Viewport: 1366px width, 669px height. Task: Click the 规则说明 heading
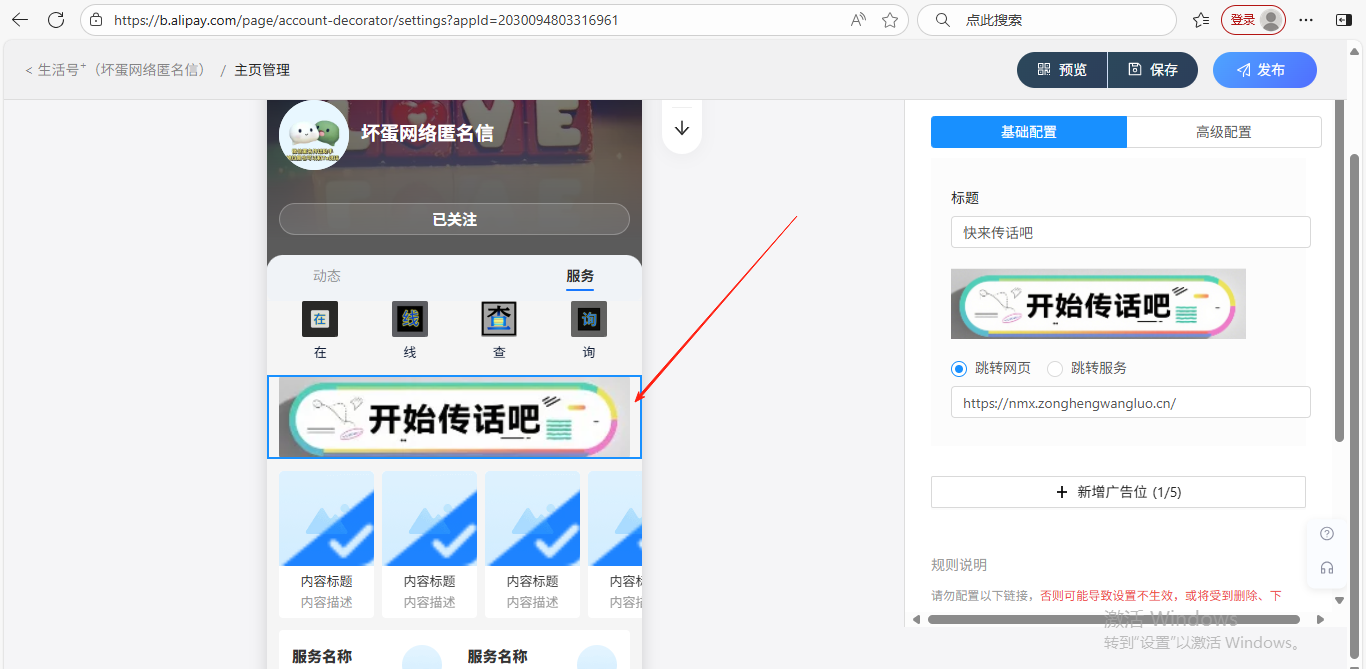tap(959, 566)
